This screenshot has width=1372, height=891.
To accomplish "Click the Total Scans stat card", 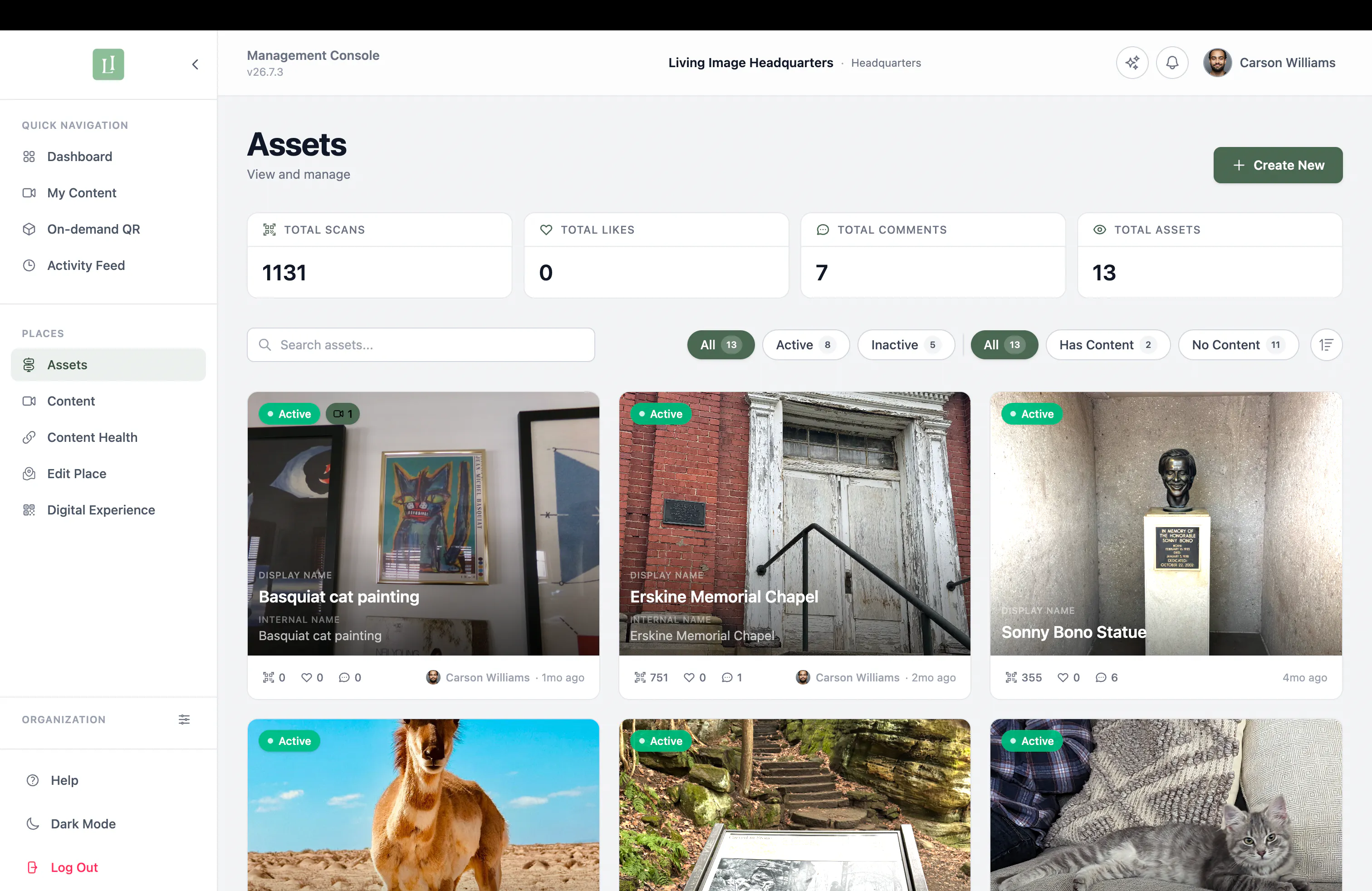I will point(379,255).
